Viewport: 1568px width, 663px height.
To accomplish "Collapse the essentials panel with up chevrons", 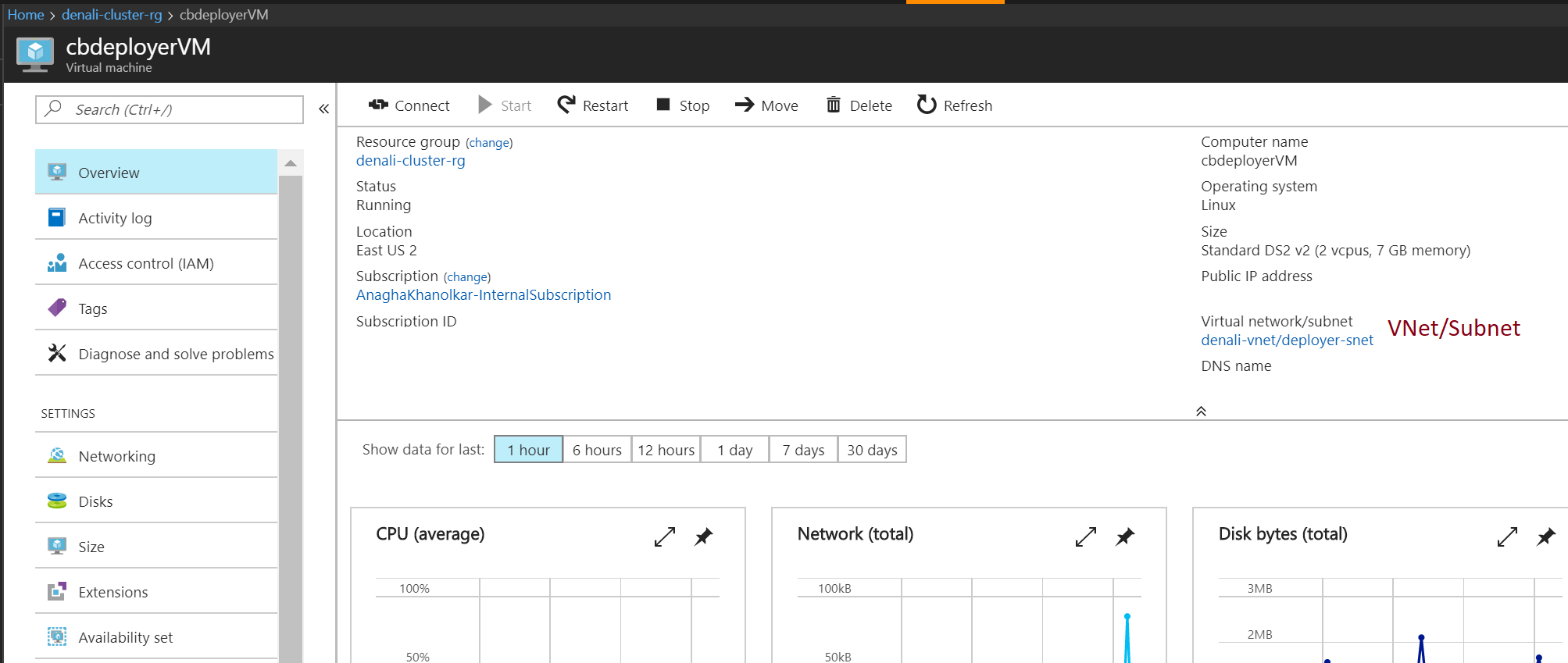I will [x=1201, y=411].
